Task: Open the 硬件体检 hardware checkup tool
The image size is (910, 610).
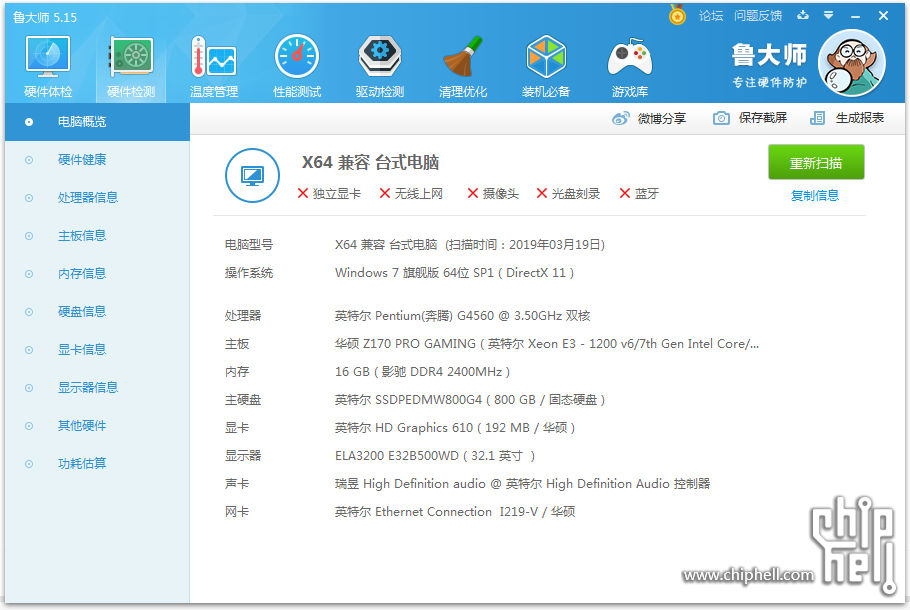Action: (x=48, y=67)
